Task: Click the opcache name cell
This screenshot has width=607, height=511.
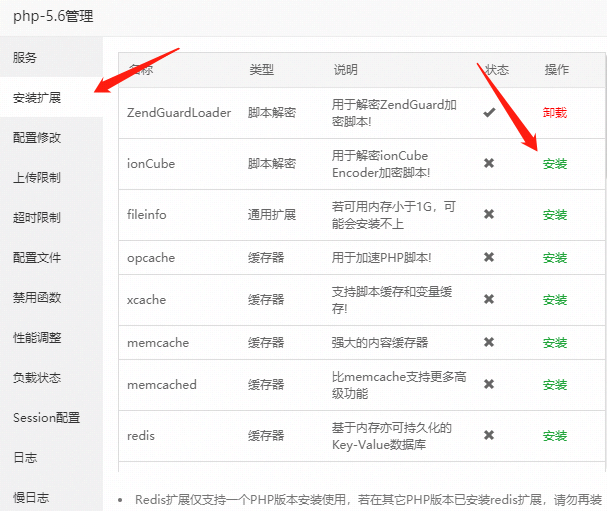Action: [x=151, y=258]
